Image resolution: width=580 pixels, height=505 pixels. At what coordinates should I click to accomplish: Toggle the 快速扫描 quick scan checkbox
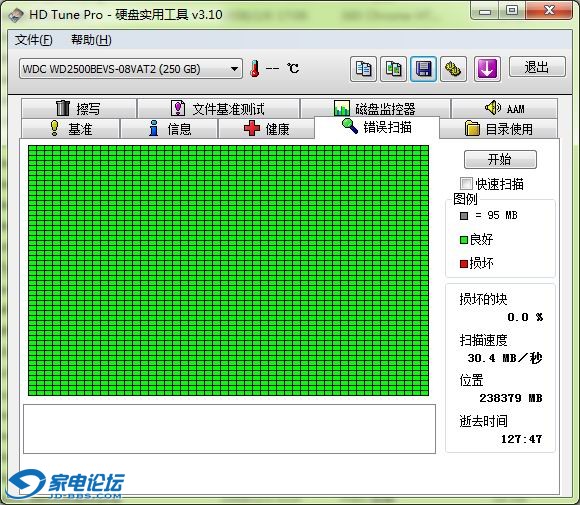[466, 184]
